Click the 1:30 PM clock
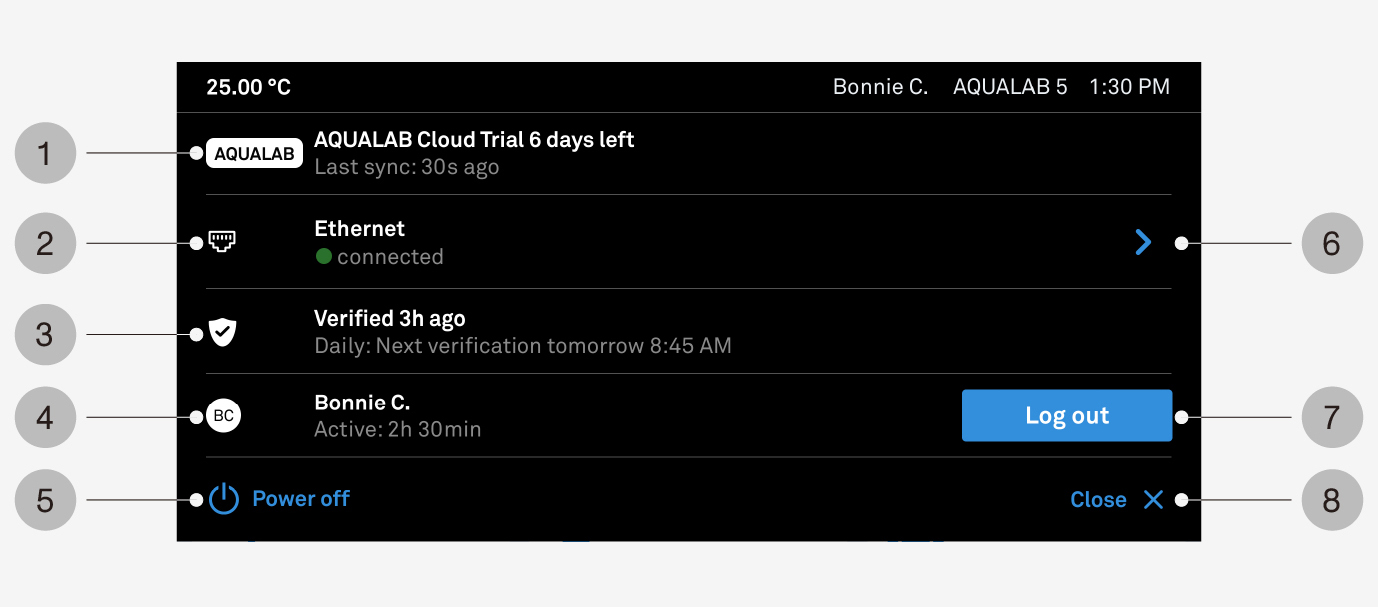 tap(1130, 87)
